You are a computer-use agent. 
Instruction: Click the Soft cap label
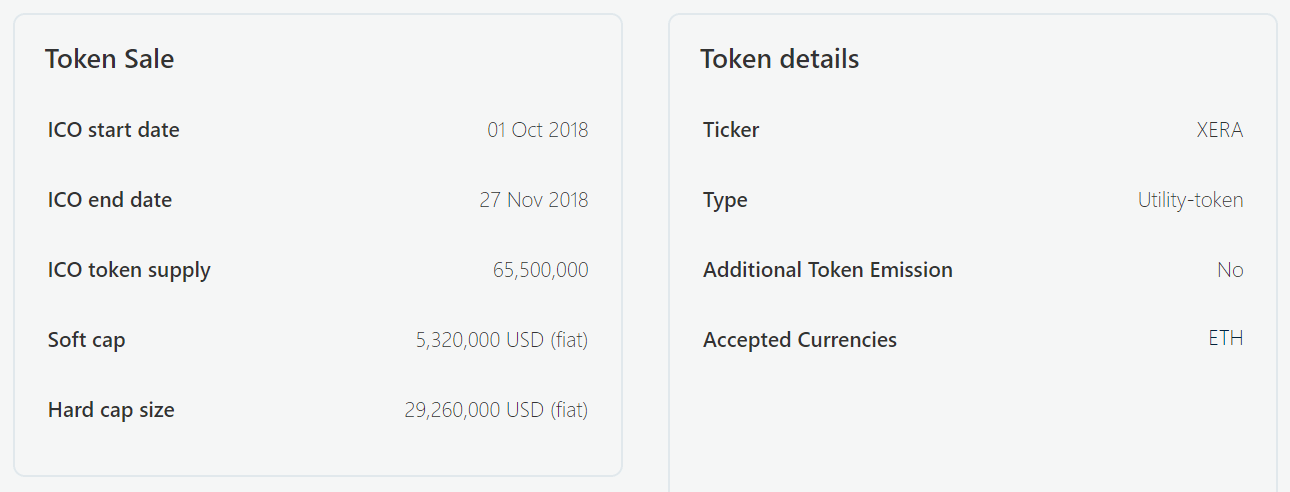tap(87, 340)
